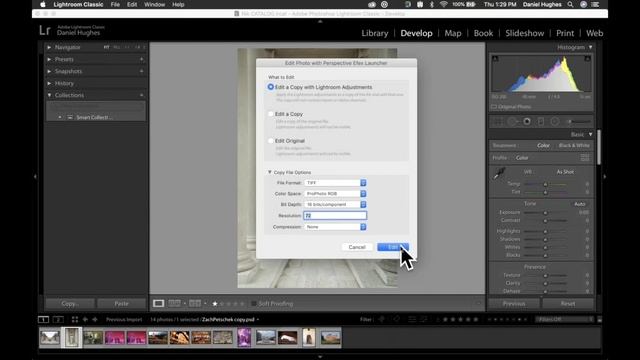Add a new collection with plus icon
Screen dimensions: 640x360
point(142,95)
